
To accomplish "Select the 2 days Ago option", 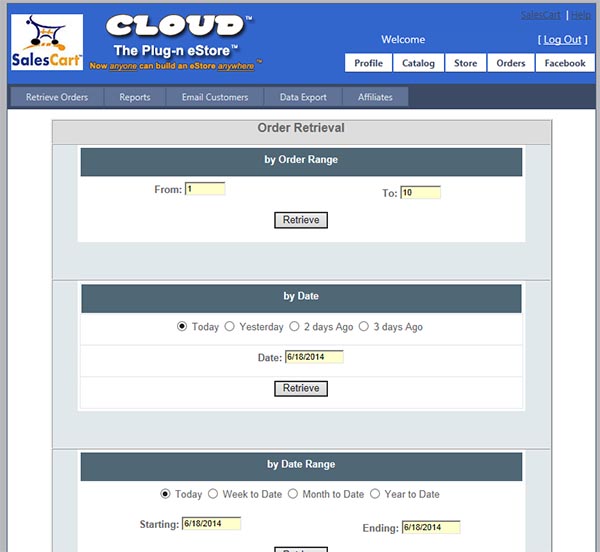I will pos(294,326).
